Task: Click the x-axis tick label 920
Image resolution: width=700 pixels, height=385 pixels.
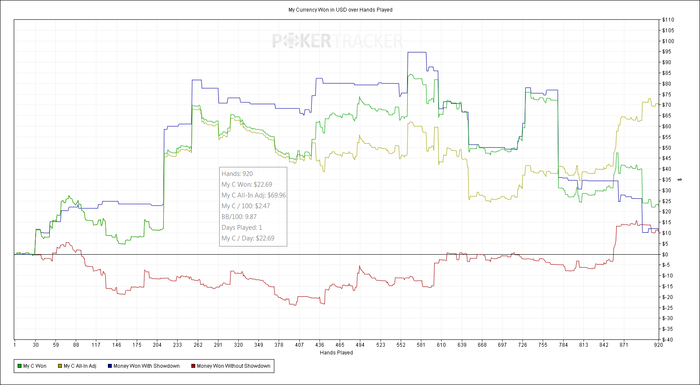Action: pyautogui.click(x=659, y=345)
